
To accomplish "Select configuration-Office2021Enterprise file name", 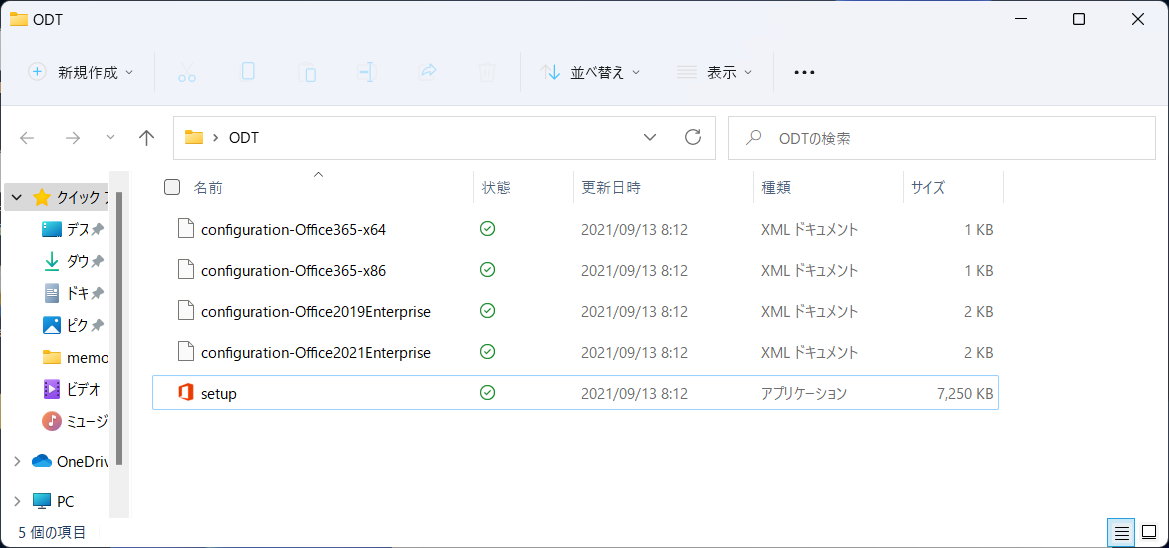I will [x=316, y=353].
